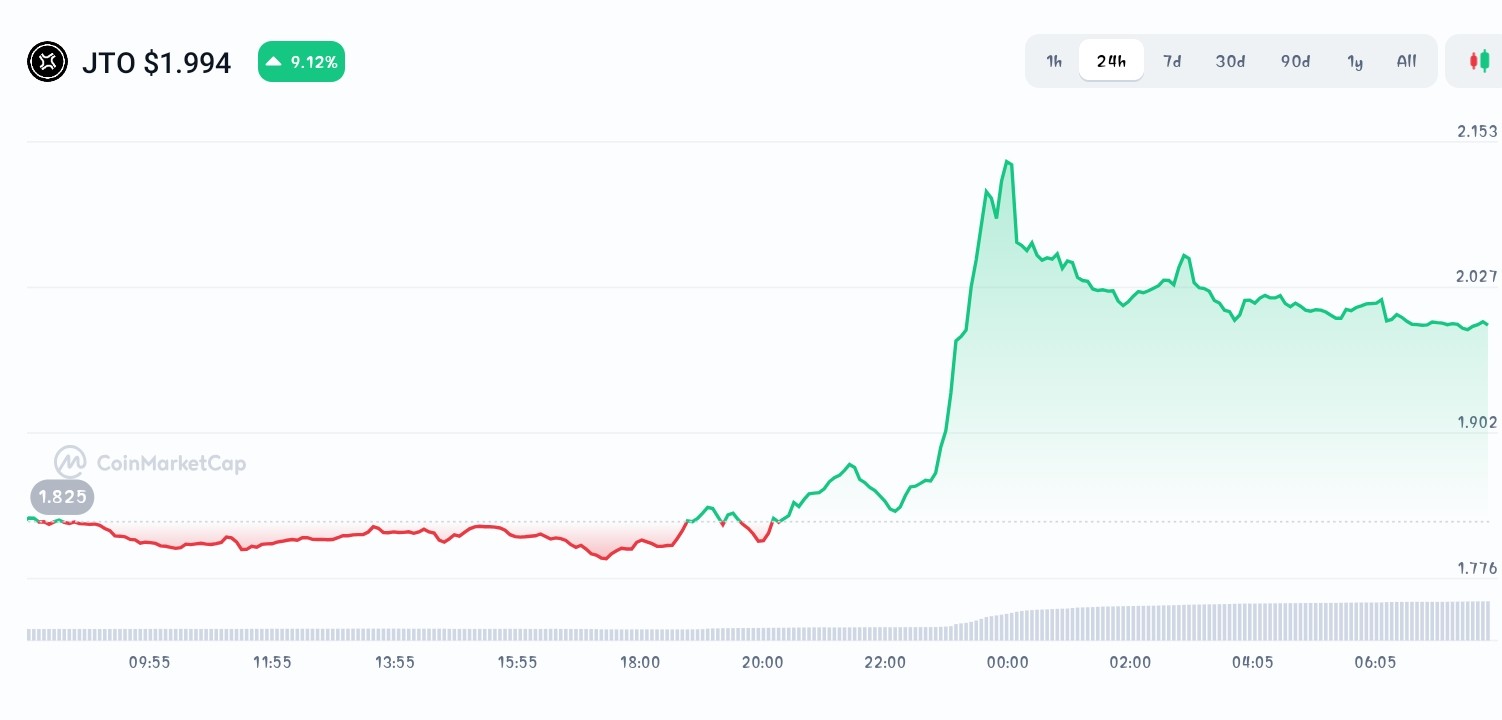Toggle the 24h timeframe selection
Viewport: 1502px width, 720px height.
[x=1110, y=60]
